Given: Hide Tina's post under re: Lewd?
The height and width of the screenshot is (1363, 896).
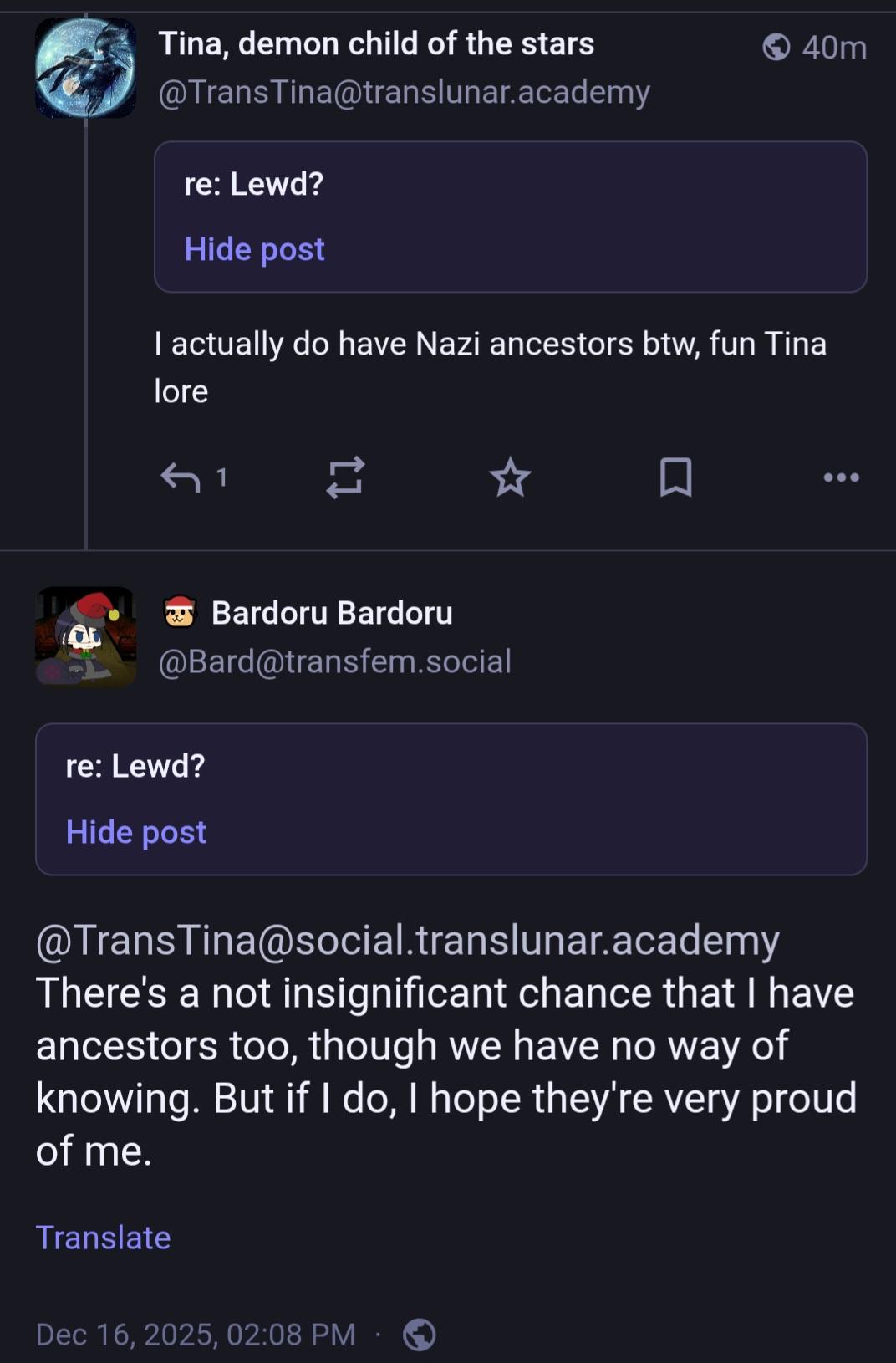Looking at the screenshot, I should click(x=254, y=249).
